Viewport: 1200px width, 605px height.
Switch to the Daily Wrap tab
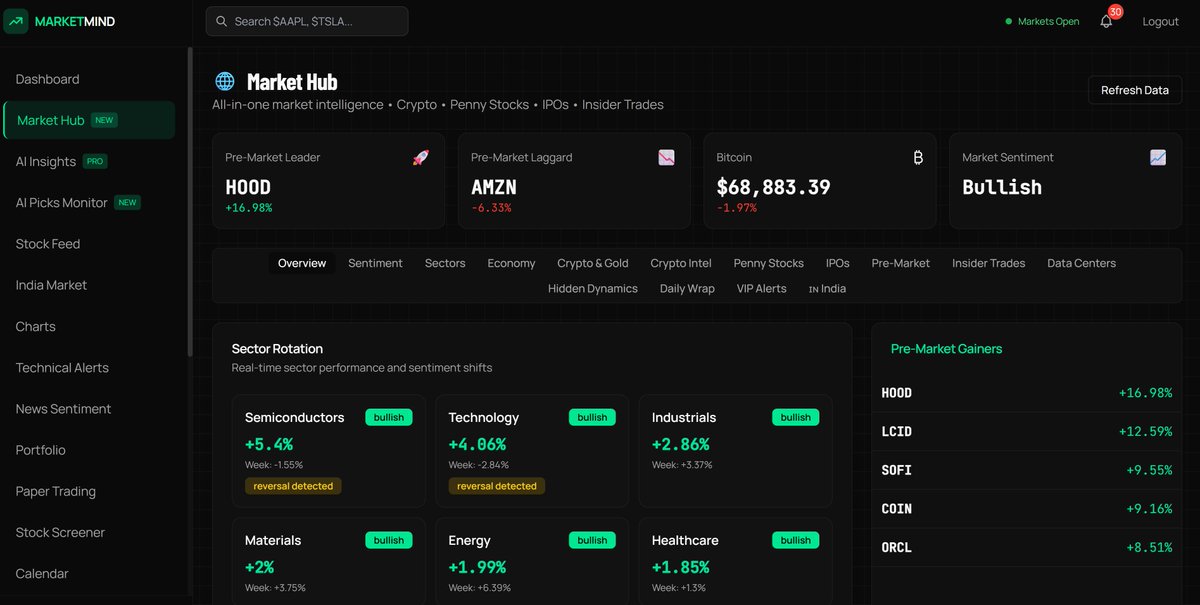(x=687, y=288)
